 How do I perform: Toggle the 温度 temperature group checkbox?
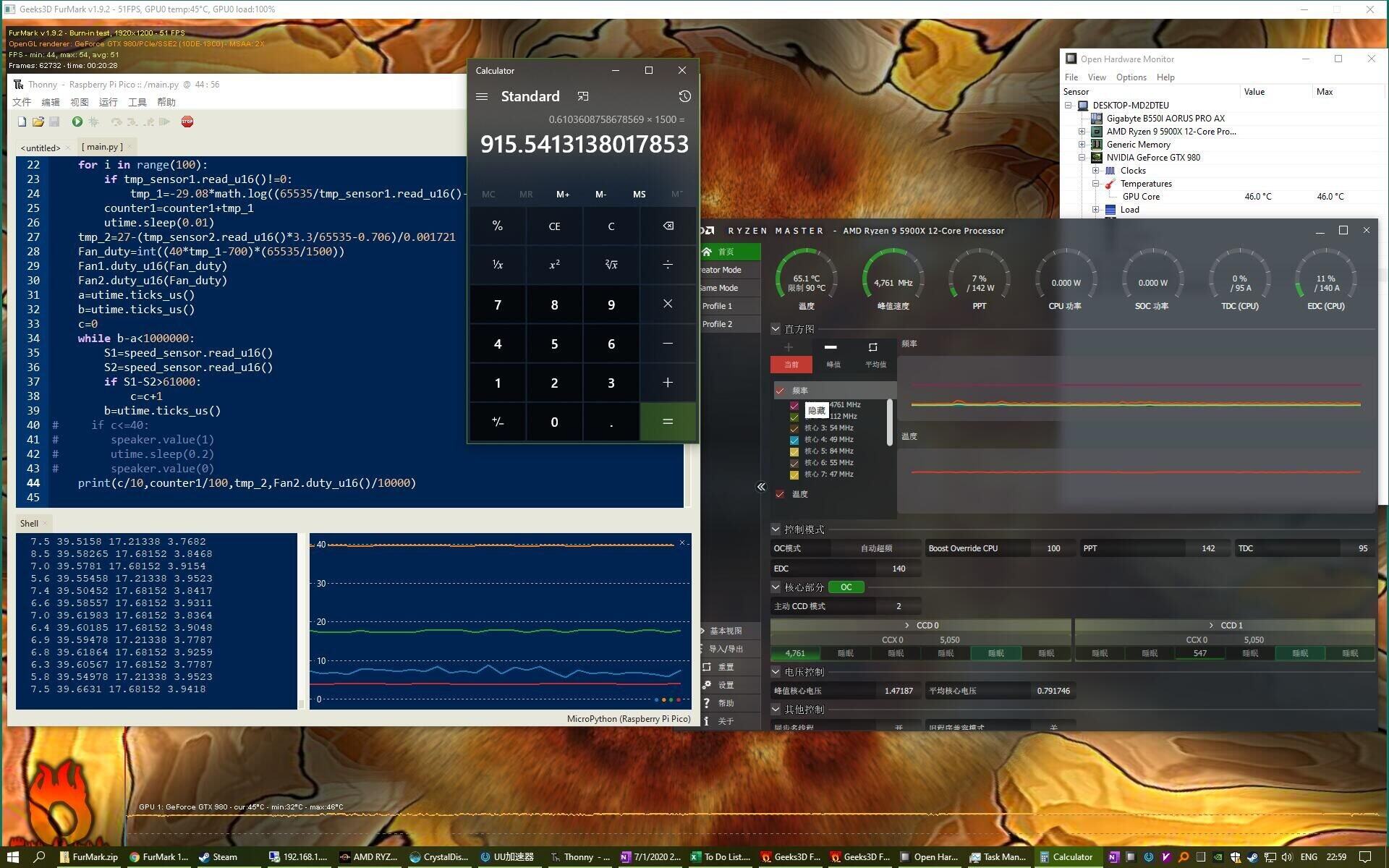780,494
